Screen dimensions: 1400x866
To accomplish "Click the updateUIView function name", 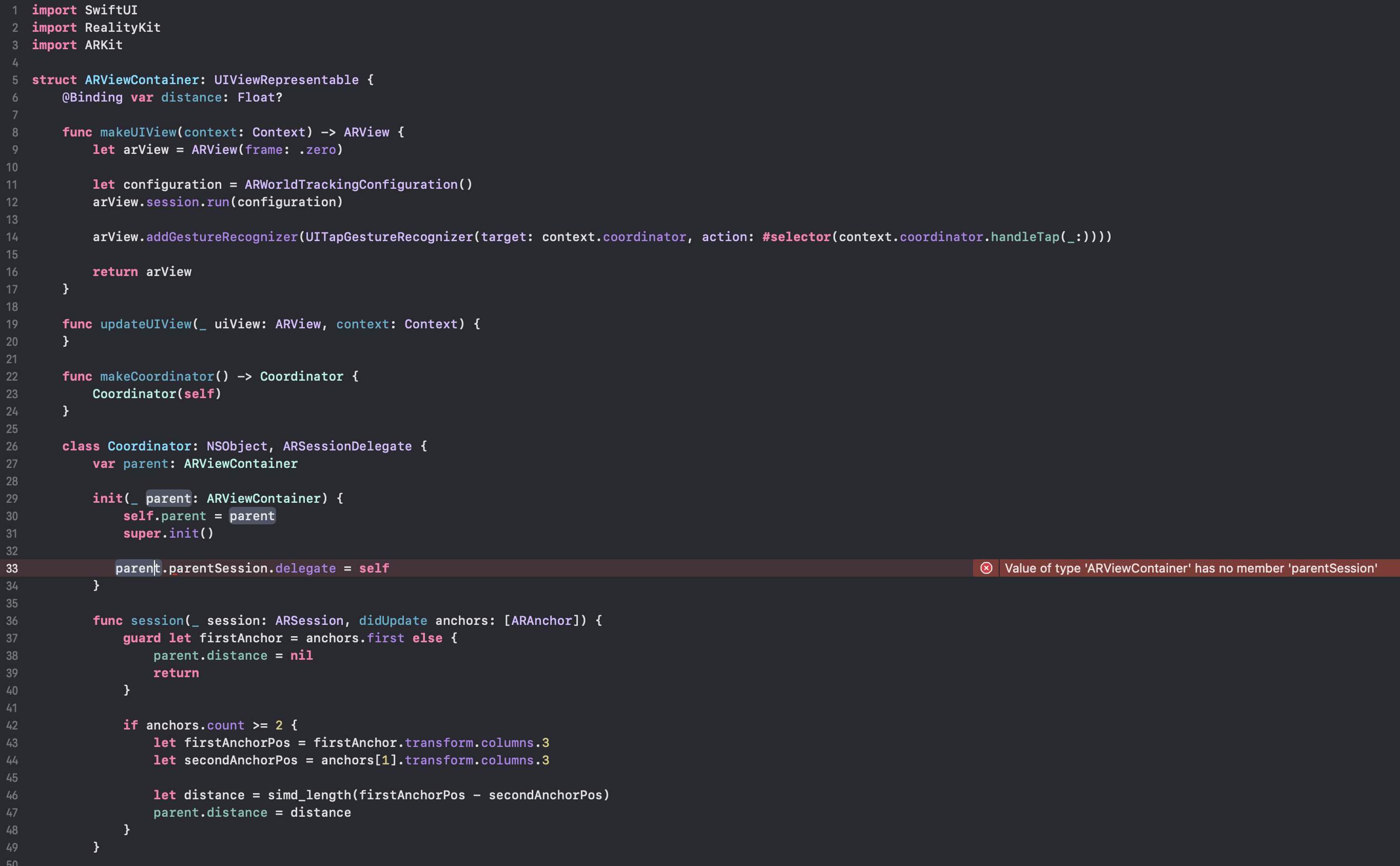I will pos(146,324).
